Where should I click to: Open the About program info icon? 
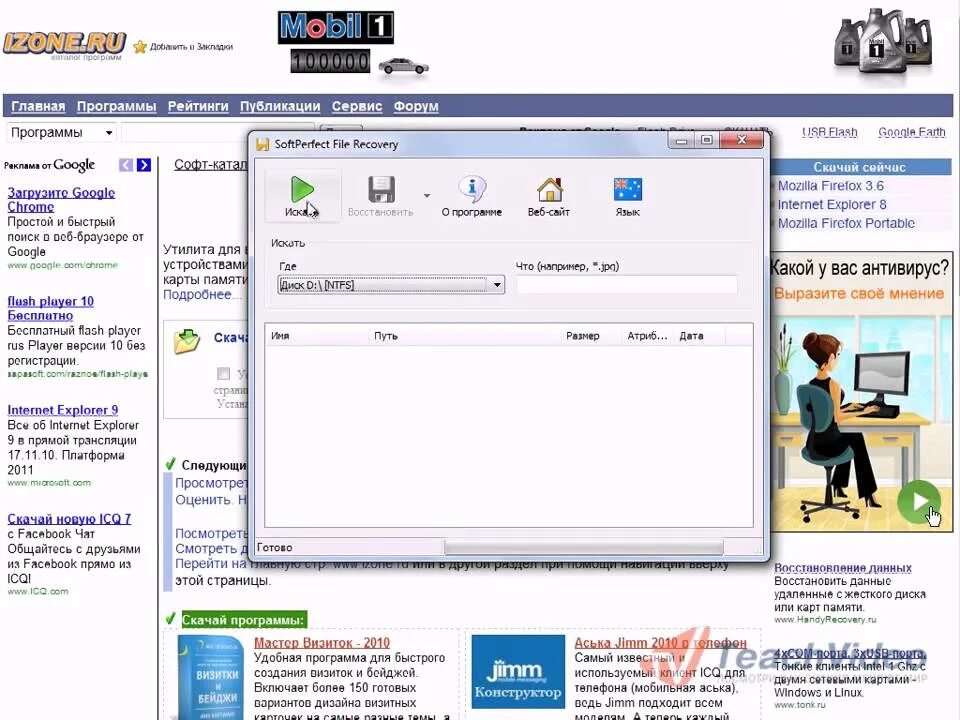pos(471,189)
